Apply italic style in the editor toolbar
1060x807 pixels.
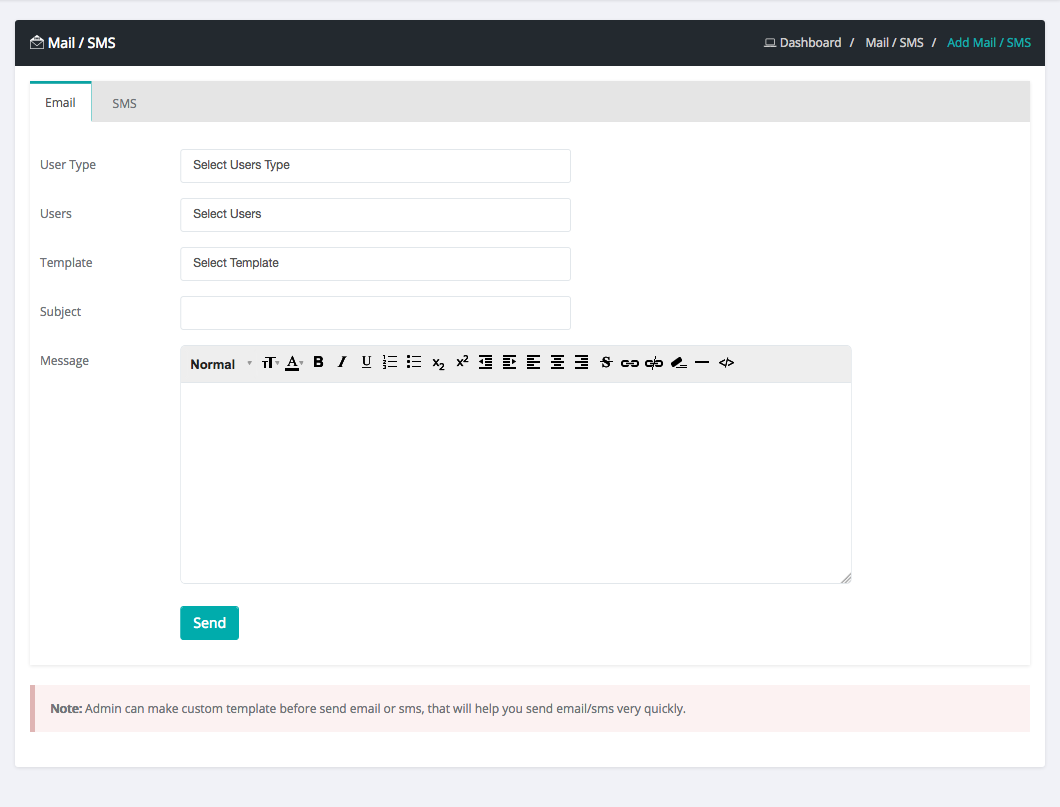[x=342, y=362]
